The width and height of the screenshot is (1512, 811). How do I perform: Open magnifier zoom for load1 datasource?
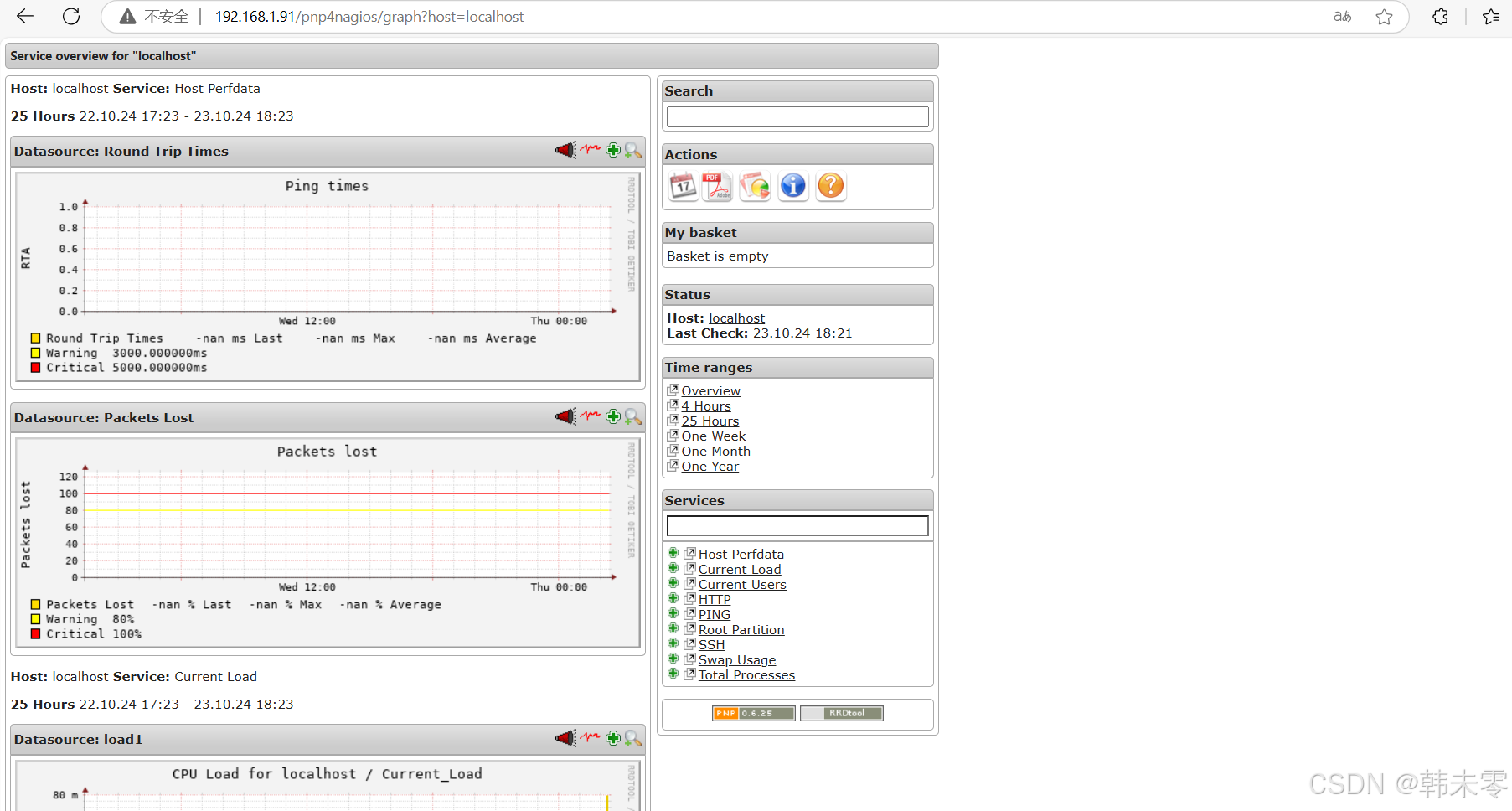[632, 738]
